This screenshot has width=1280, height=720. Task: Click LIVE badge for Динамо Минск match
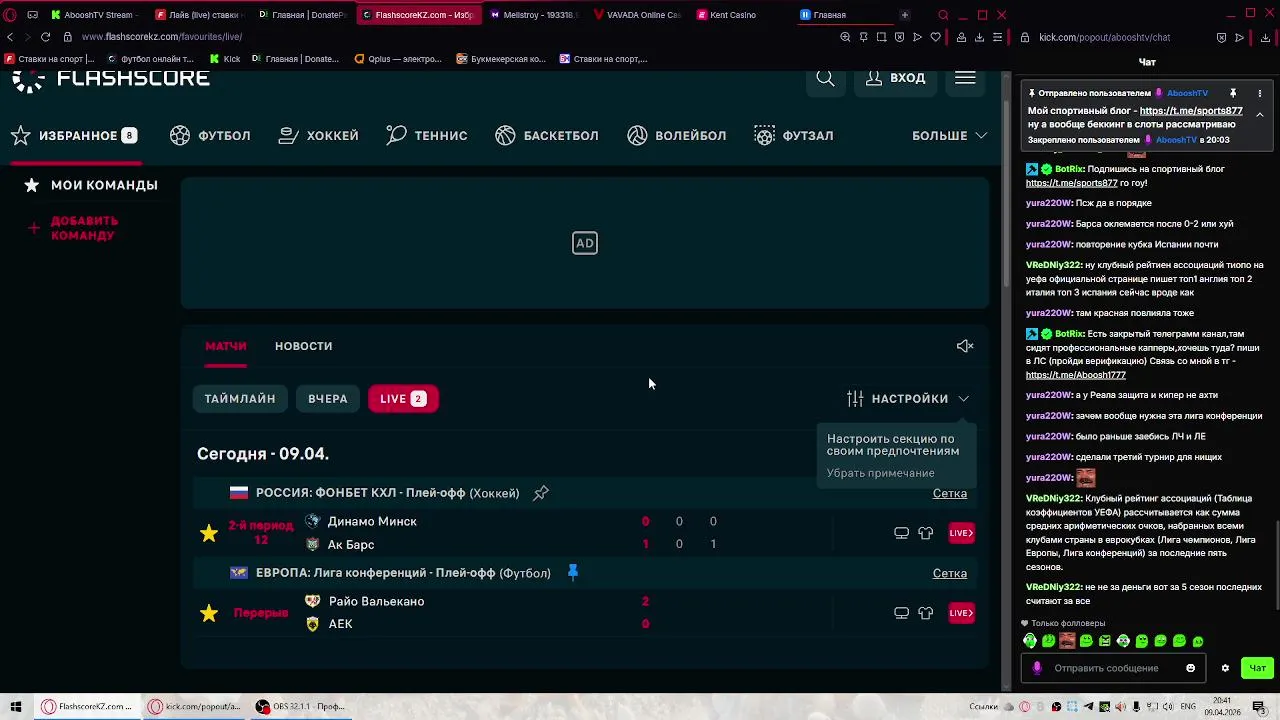coord(961,533)
